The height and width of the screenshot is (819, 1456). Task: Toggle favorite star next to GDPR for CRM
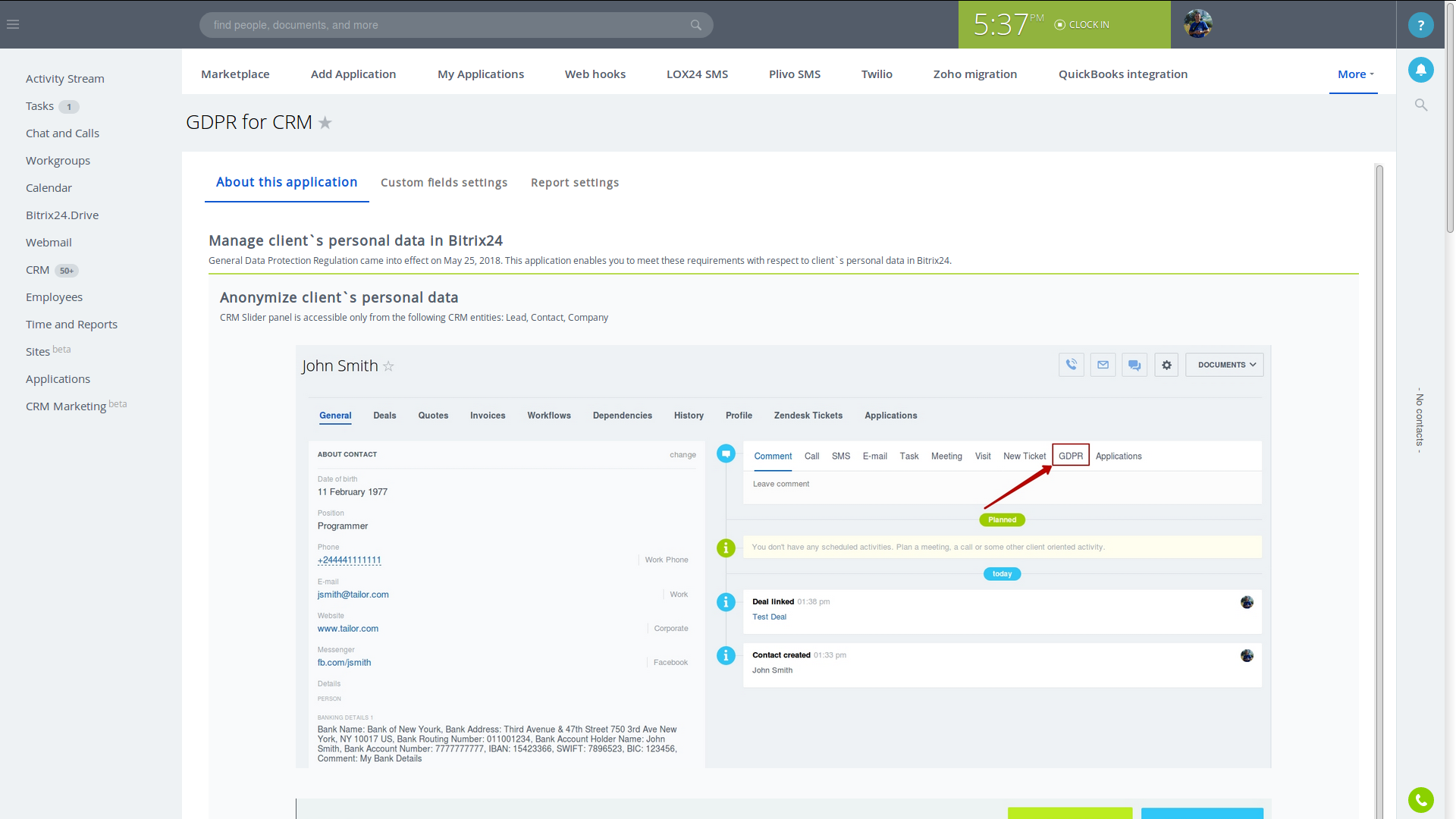(x=325, y=122)
